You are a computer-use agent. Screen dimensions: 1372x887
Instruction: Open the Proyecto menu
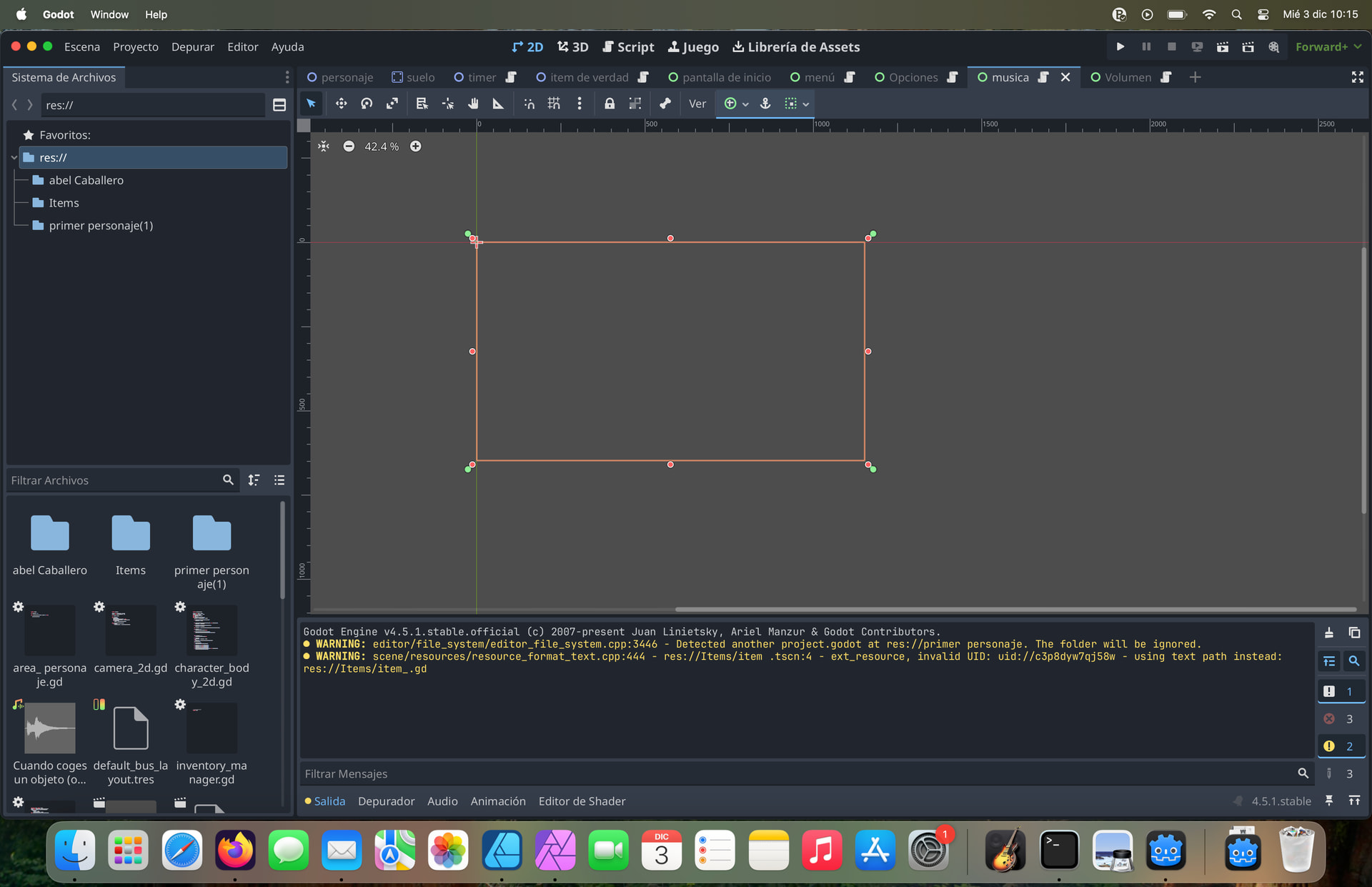(x=135, y=46)
